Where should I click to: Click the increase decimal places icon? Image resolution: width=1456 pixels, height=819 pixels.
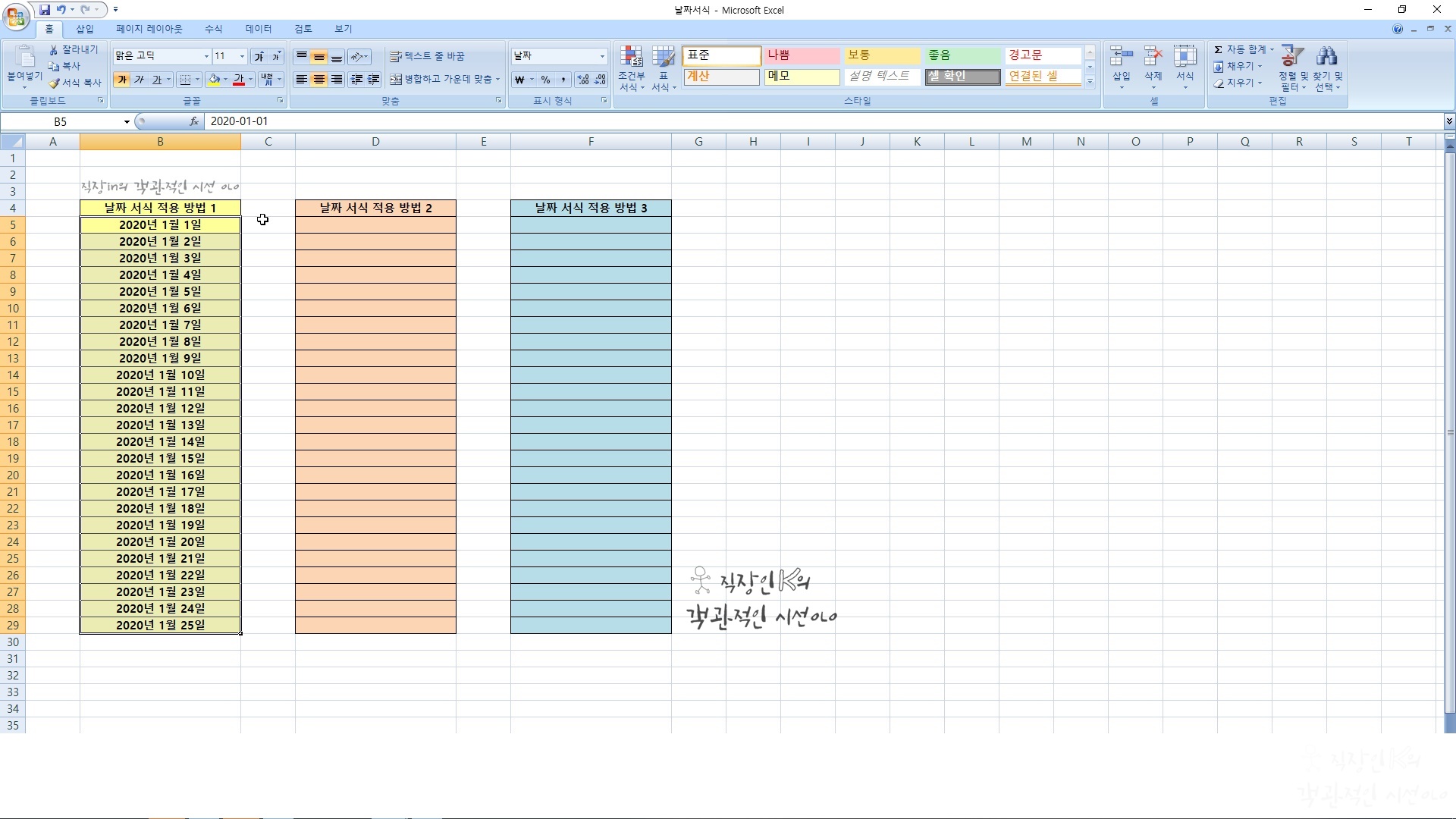click(x=582, y=80)
